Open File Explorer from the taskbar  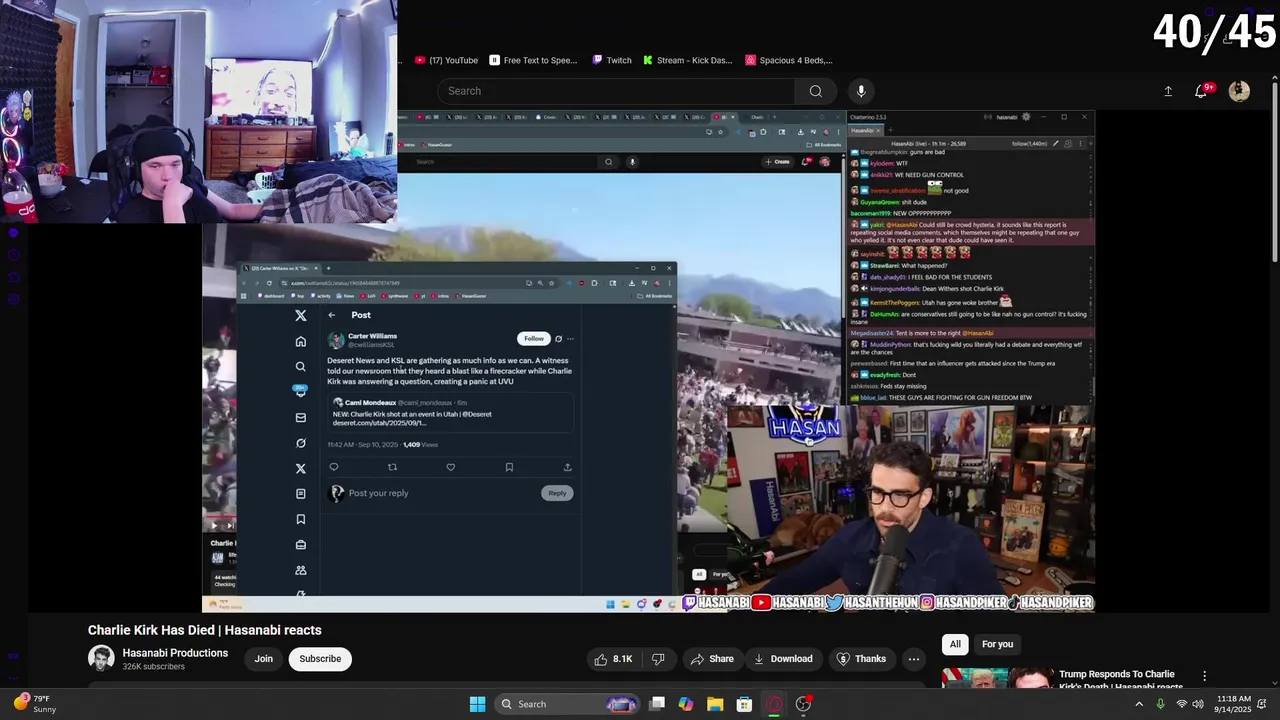pyautogui.click(x=715, y=704)
